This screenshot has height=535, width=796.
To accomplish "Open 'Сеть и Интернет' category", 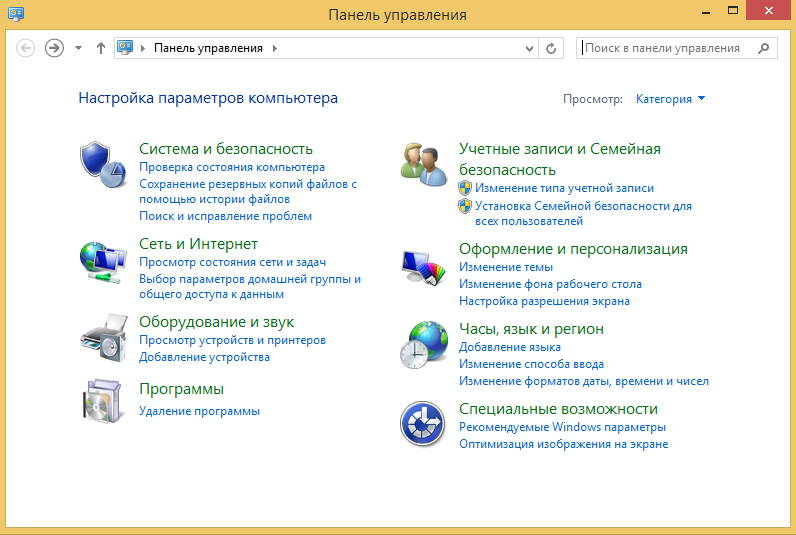I will (198, 244).
